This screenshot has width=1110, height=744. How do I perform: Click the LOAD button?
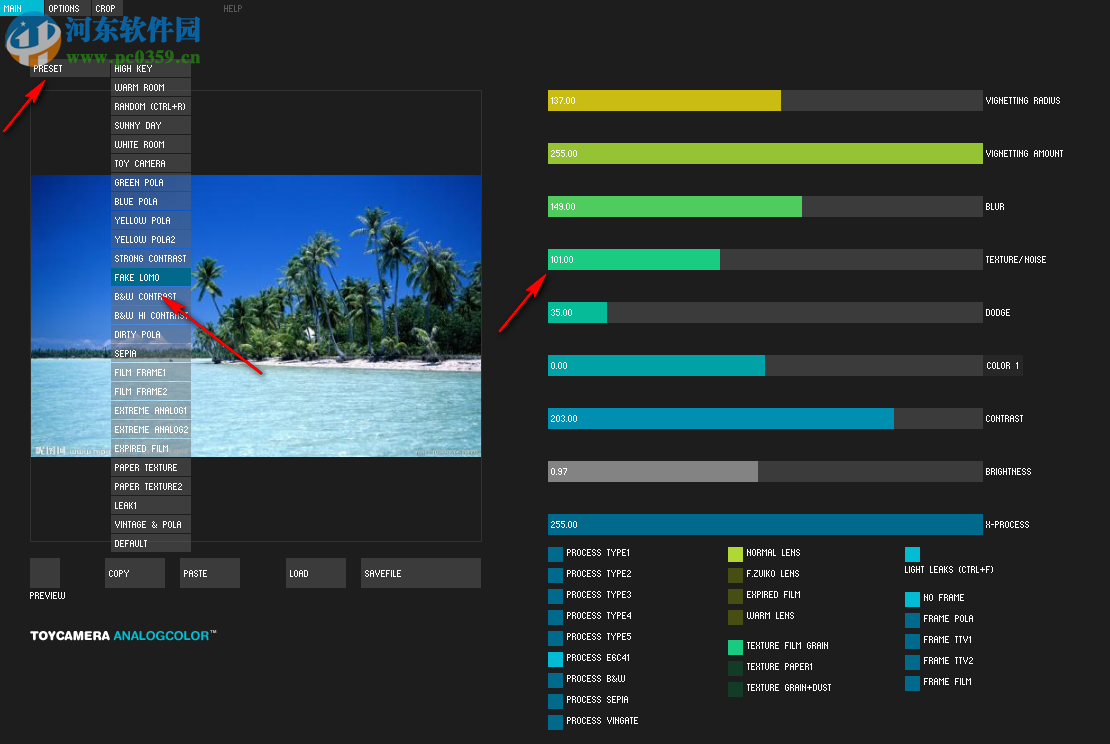click(x=316, y=573)
